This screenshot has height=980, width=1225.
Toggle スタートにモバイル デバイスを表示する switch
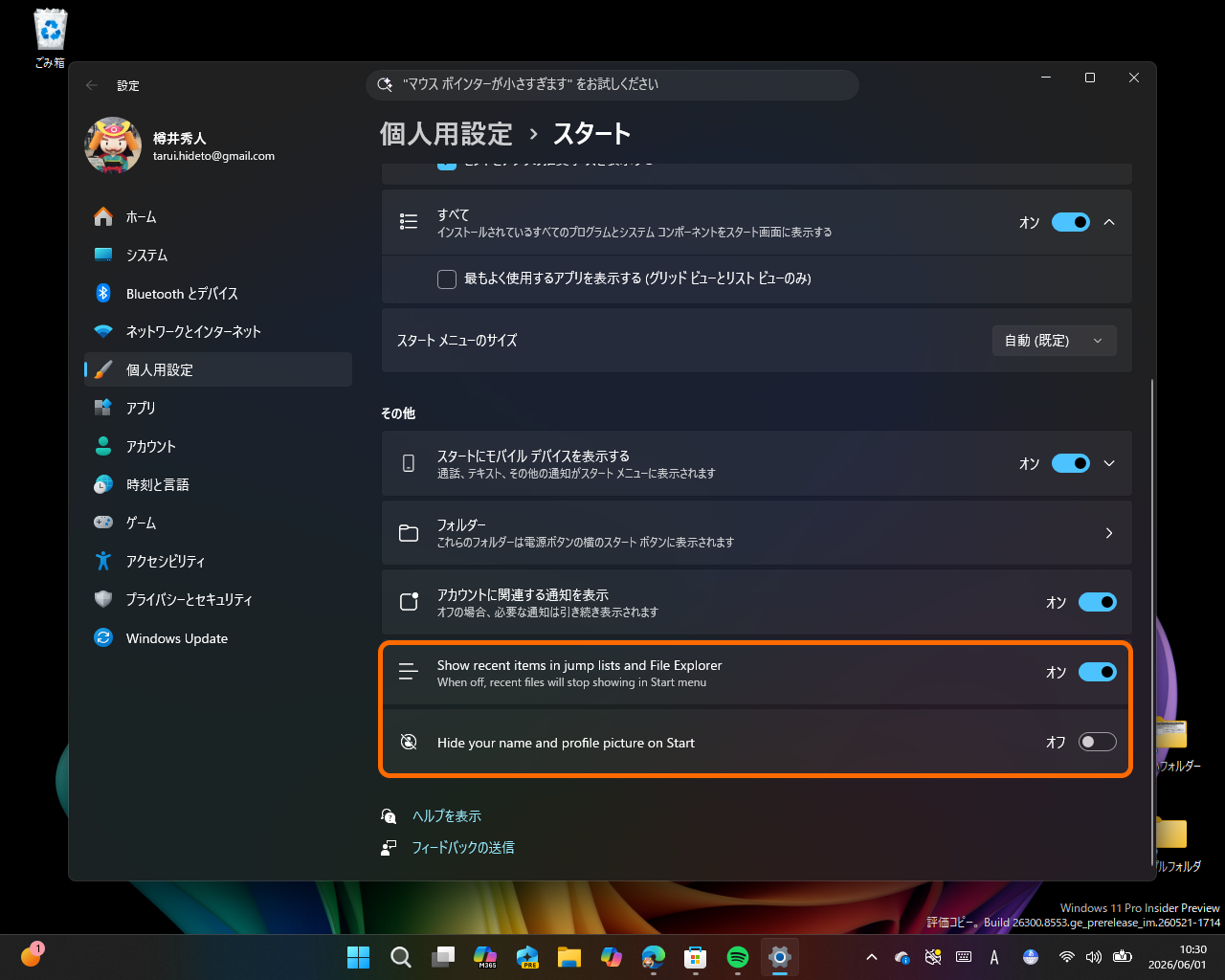click(x=1071, y=463)
